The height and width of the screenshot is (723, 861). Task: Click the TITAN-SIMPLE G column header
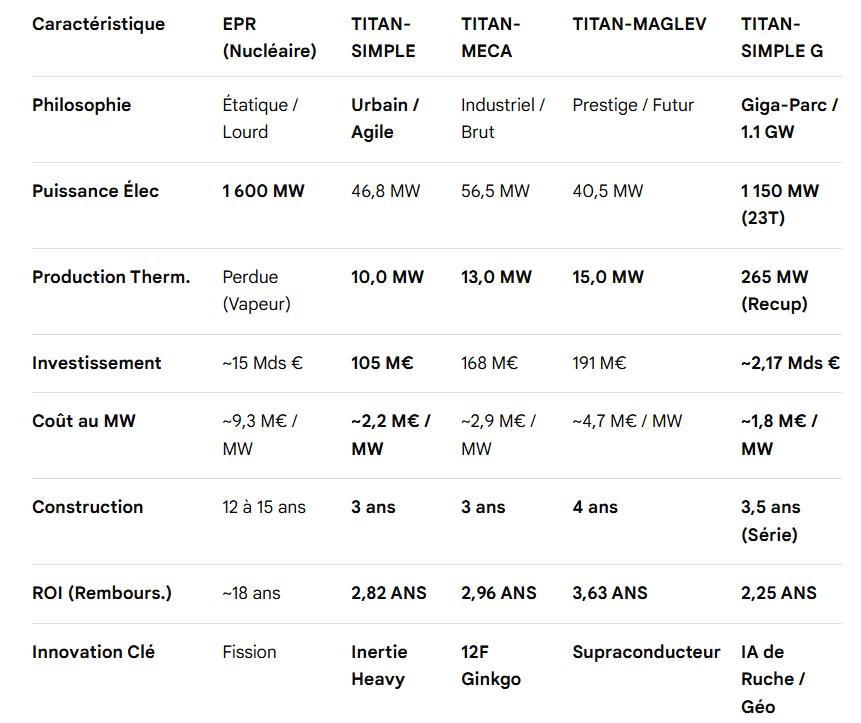pos(782,37)
